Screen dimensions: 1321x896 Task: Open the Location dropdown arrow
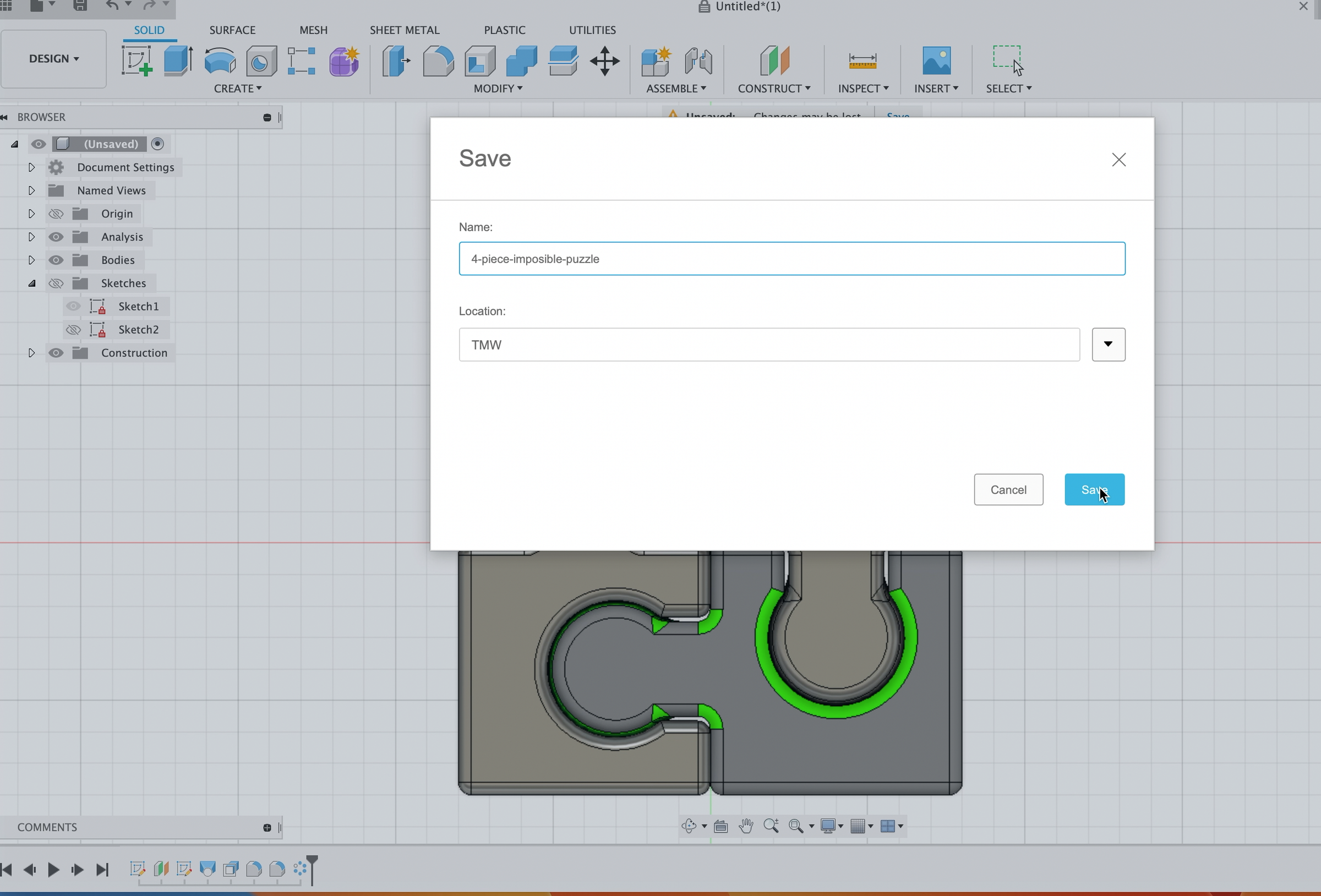pos(1108,345)
